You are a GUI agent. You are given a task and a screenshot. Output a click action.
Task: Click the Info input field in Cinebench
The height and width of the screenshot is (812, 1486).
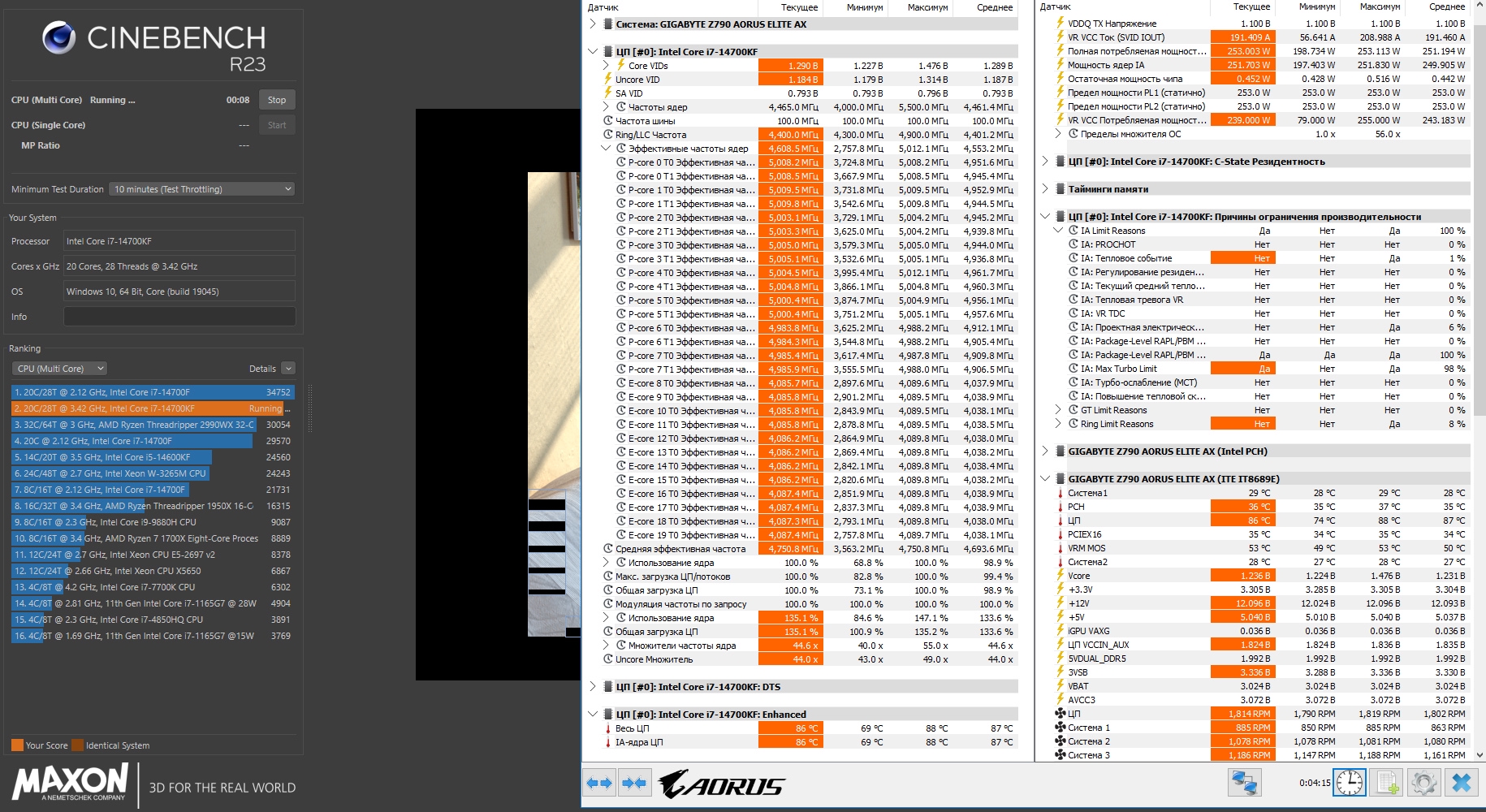coord(179,317)
